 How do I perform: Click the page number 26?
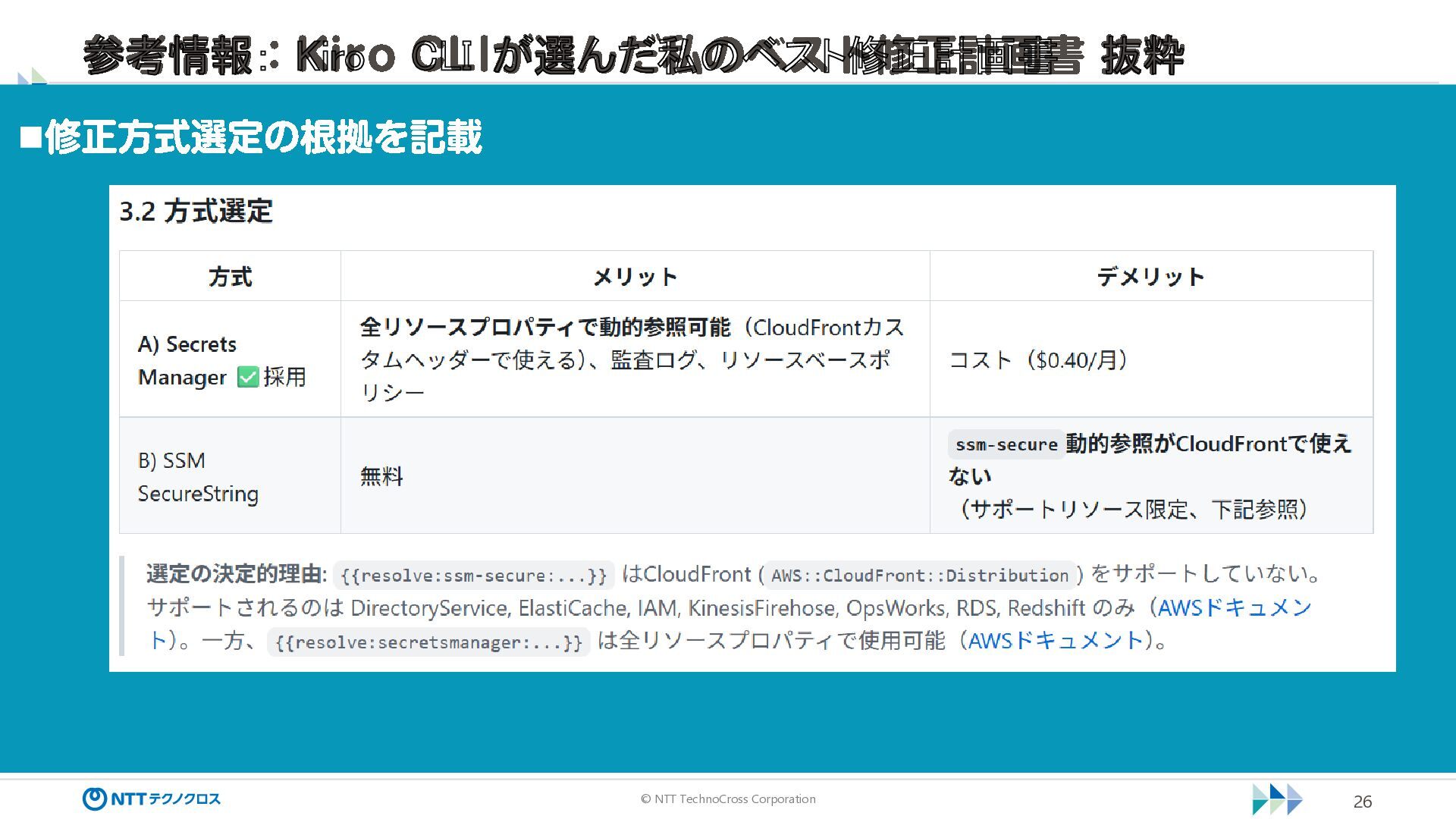point(1362,802)
